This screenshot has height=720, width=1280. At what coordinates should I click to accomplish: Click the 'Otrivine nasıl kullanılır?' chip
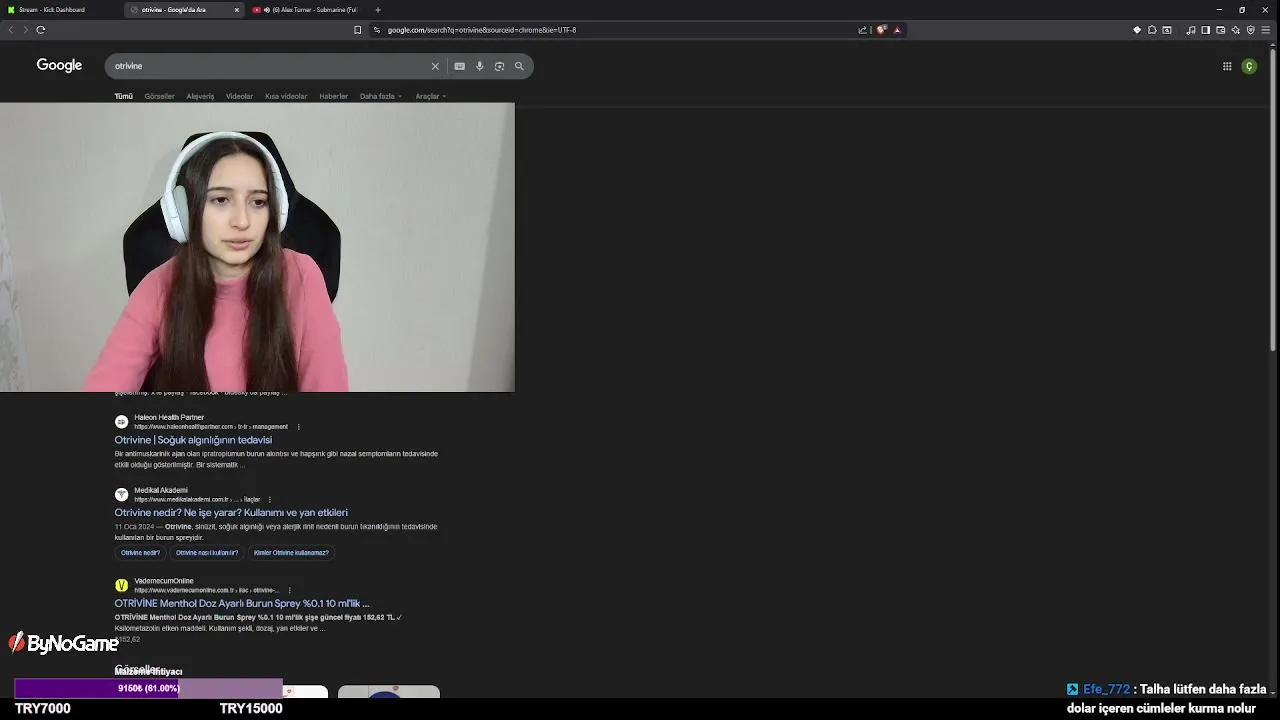coord(207,553)
